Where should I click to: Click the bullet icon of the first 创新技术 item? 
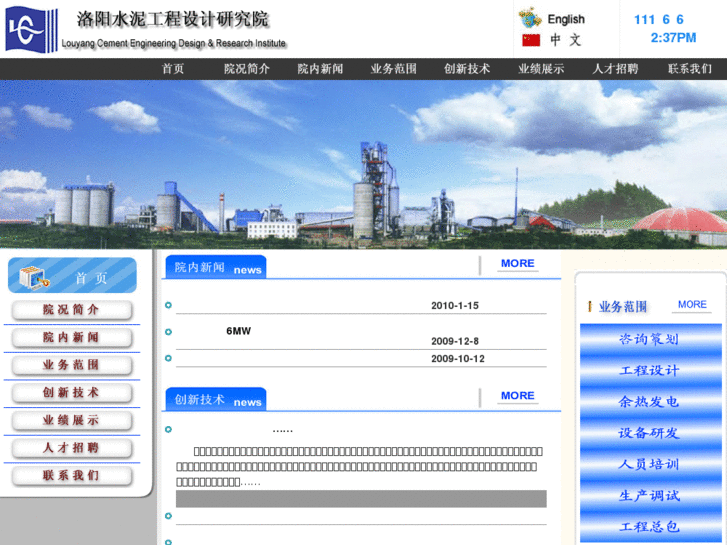pos(168,430)
